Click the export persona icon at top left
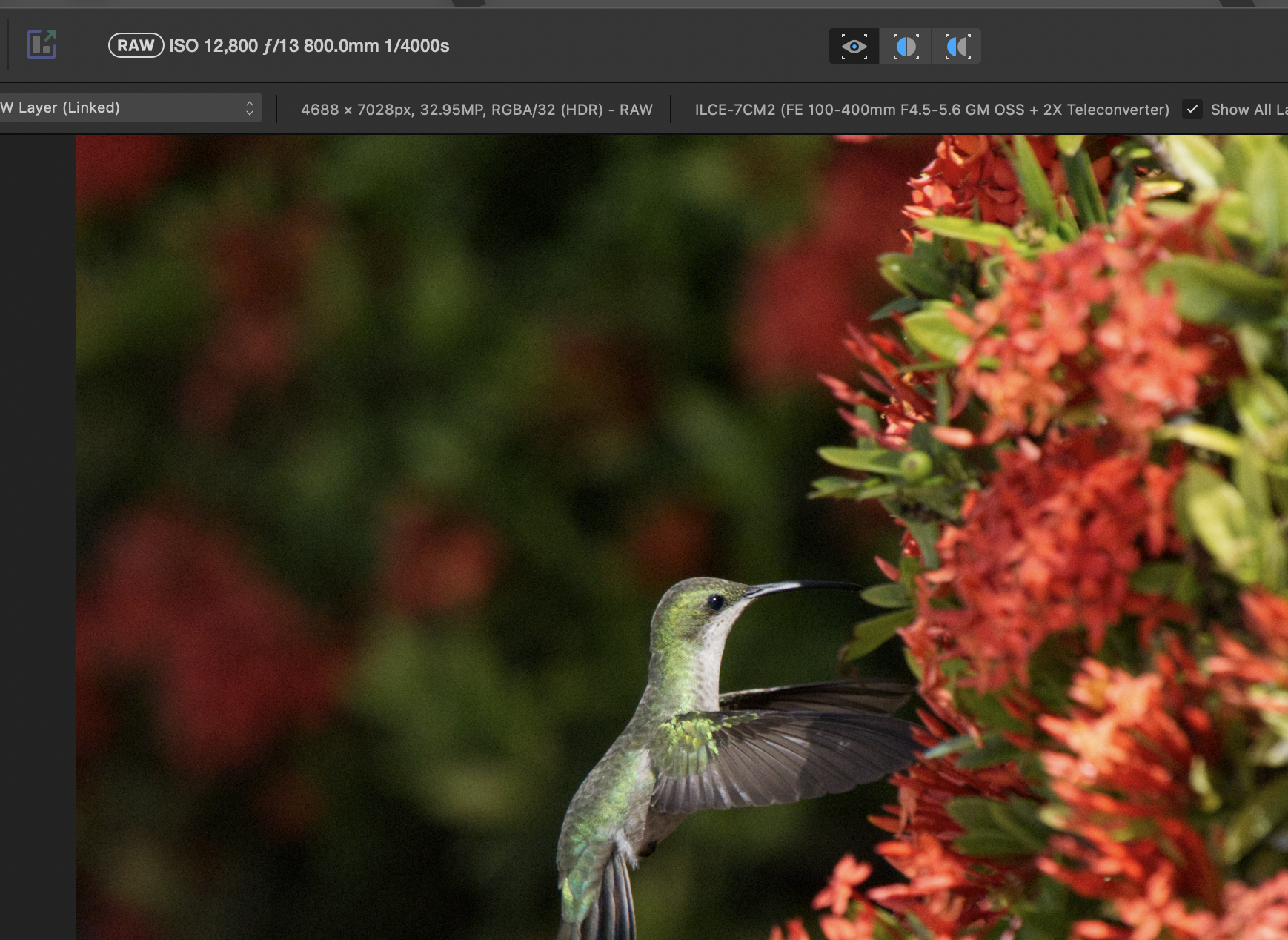The image size is (1288, 940). pos(42,44)
